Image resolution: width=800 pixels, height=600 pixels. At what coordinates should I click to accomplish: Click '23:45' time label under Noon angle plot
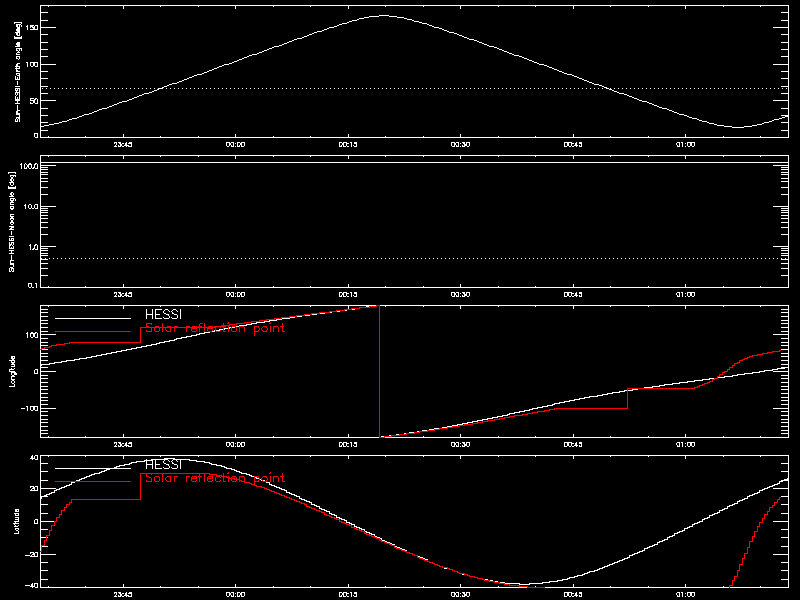(x=123, y=294)
